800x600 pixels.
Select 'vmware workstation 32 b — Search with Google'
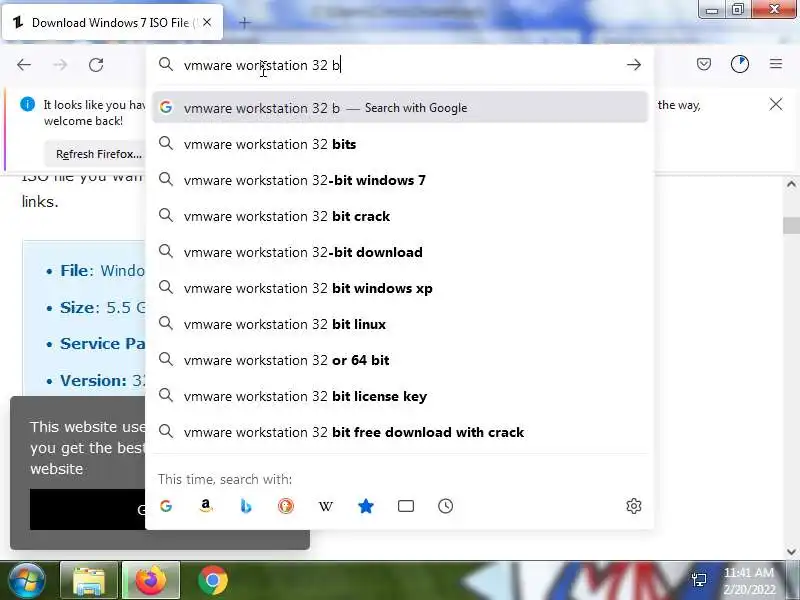[x=400, y=108]
